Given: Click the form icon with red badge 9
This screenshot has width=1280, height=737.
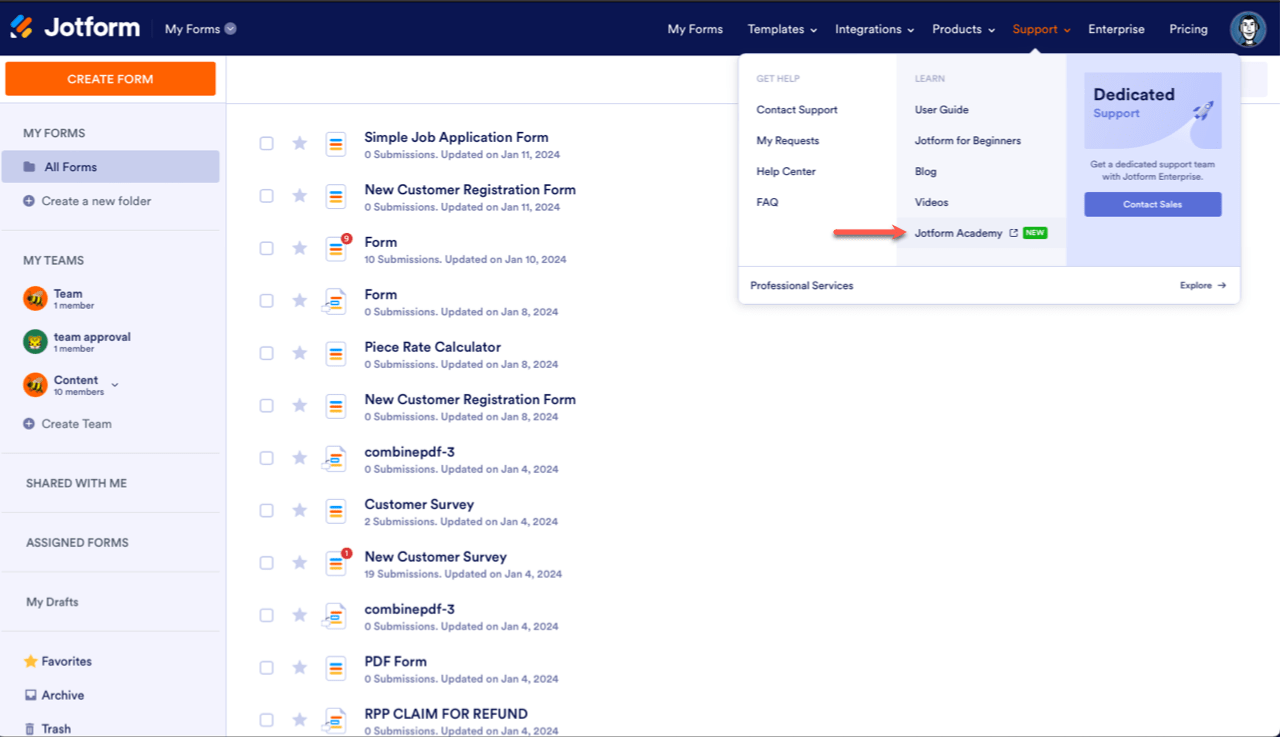Looking at the screenshot, I should [336, 248].
